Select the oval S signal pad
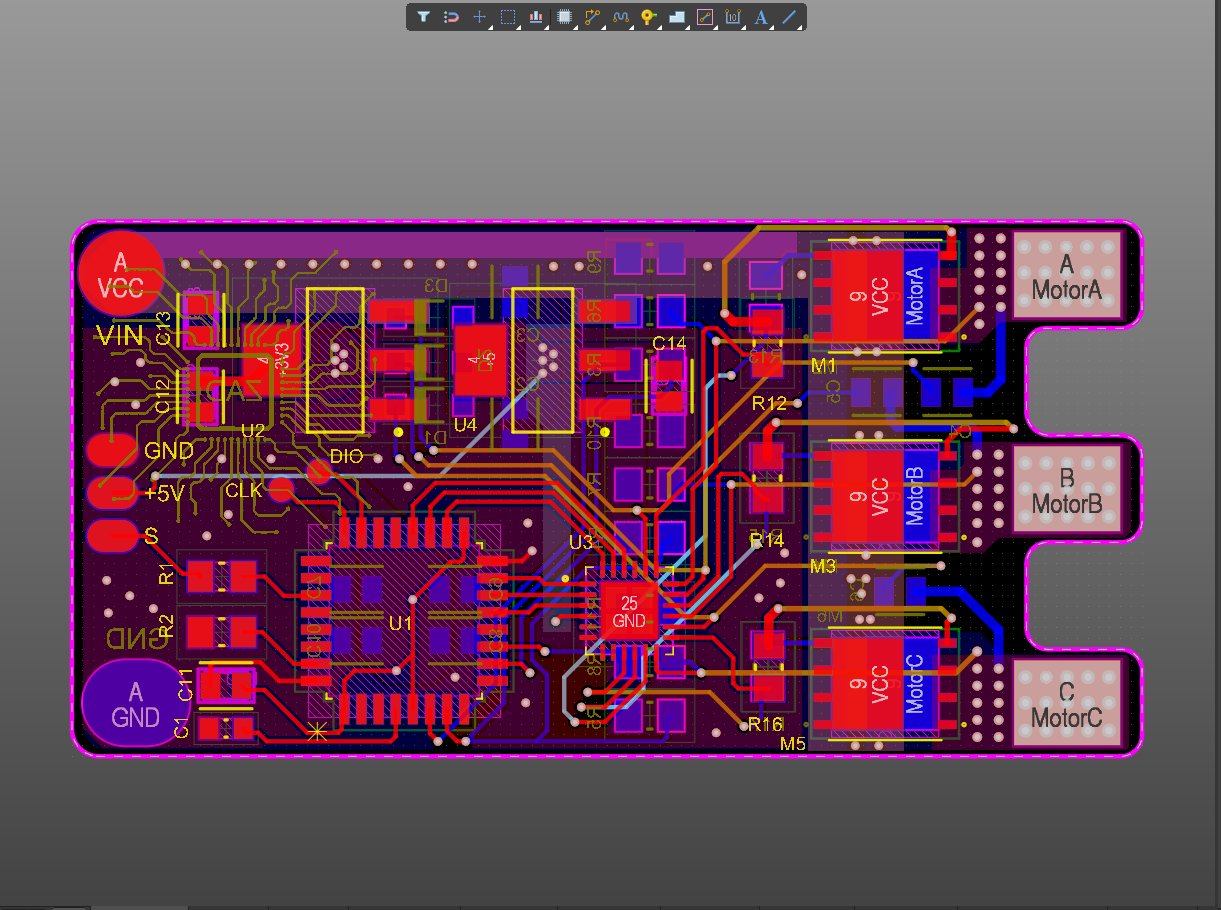The height and width of the screenshot is (910, 1221). [113, 535]
